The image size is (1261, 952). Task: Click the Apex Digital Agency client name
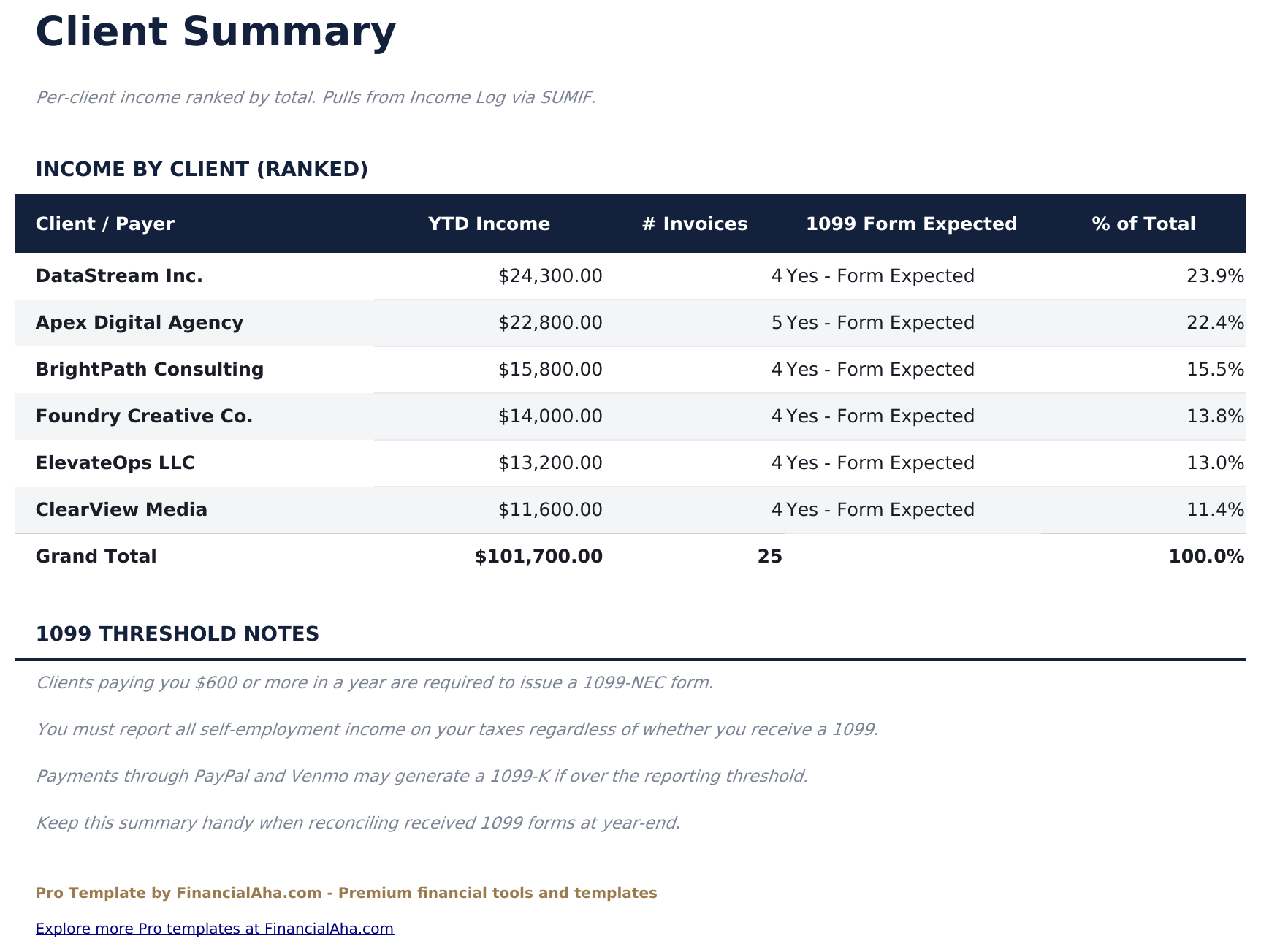tap(140, 322)
